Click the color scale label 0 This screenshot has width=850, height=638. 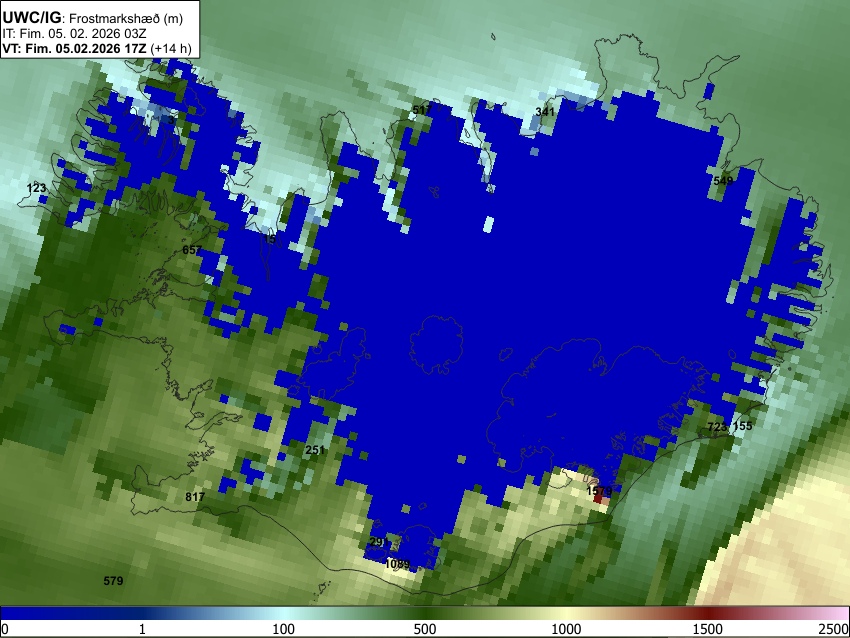click(5, 629)
